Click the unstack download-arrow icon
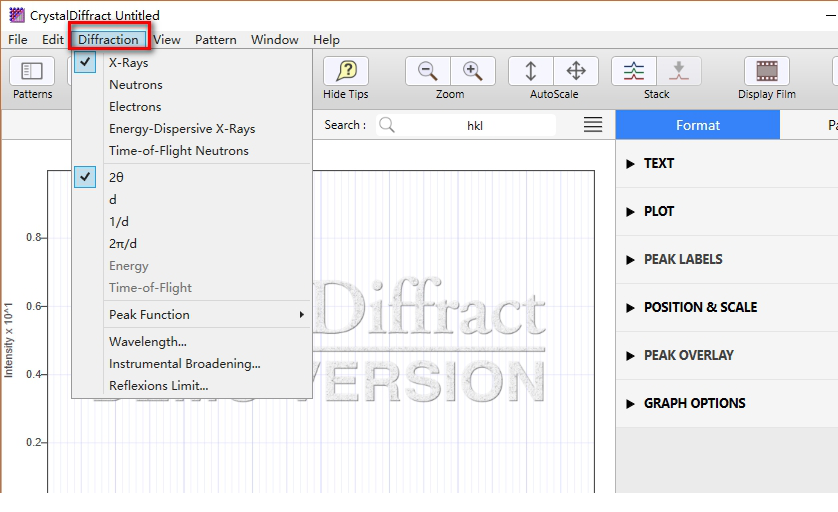 coord(679,71)
